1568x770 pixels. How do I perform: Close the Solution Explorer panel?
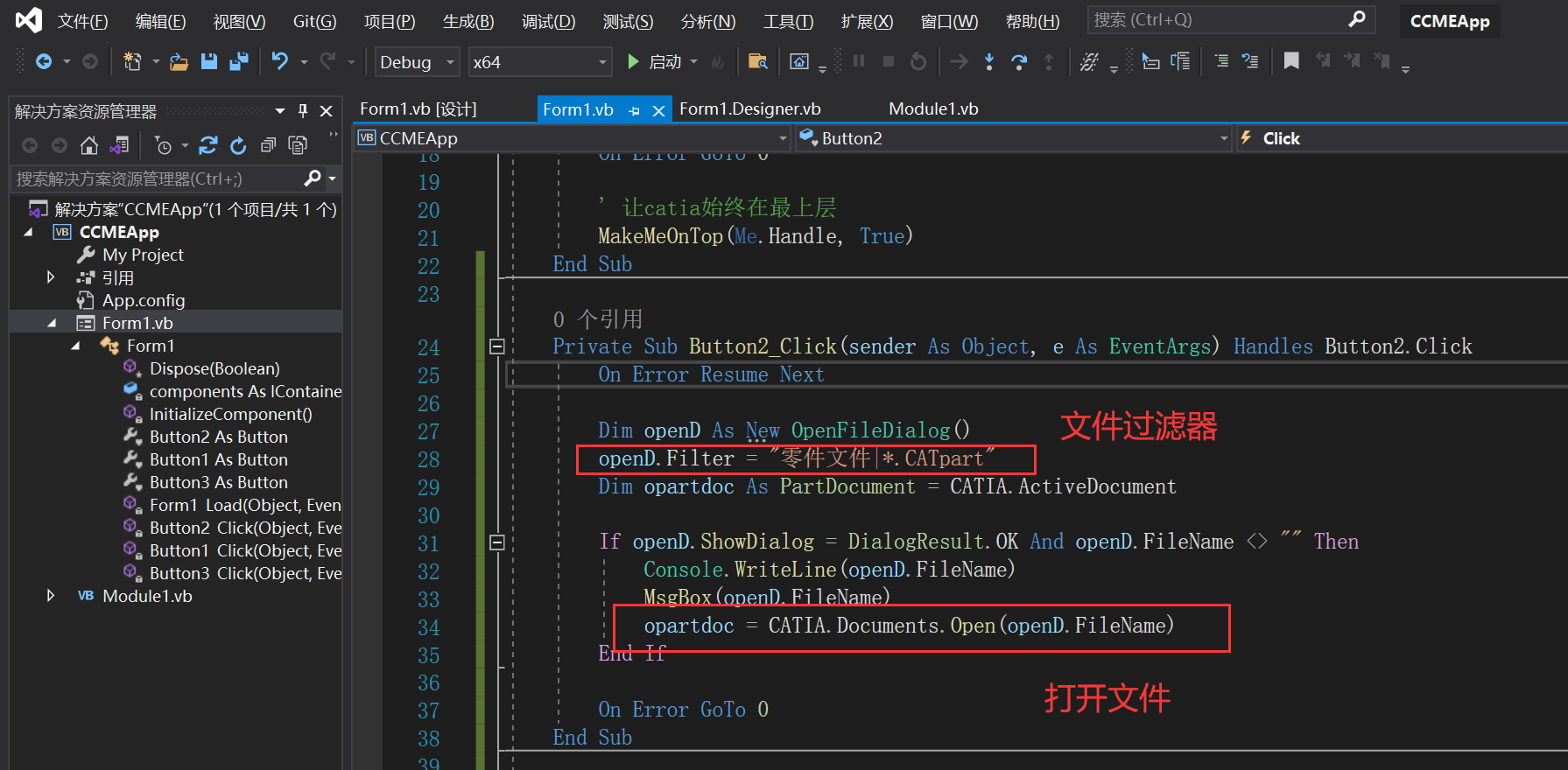pos(327,111)
